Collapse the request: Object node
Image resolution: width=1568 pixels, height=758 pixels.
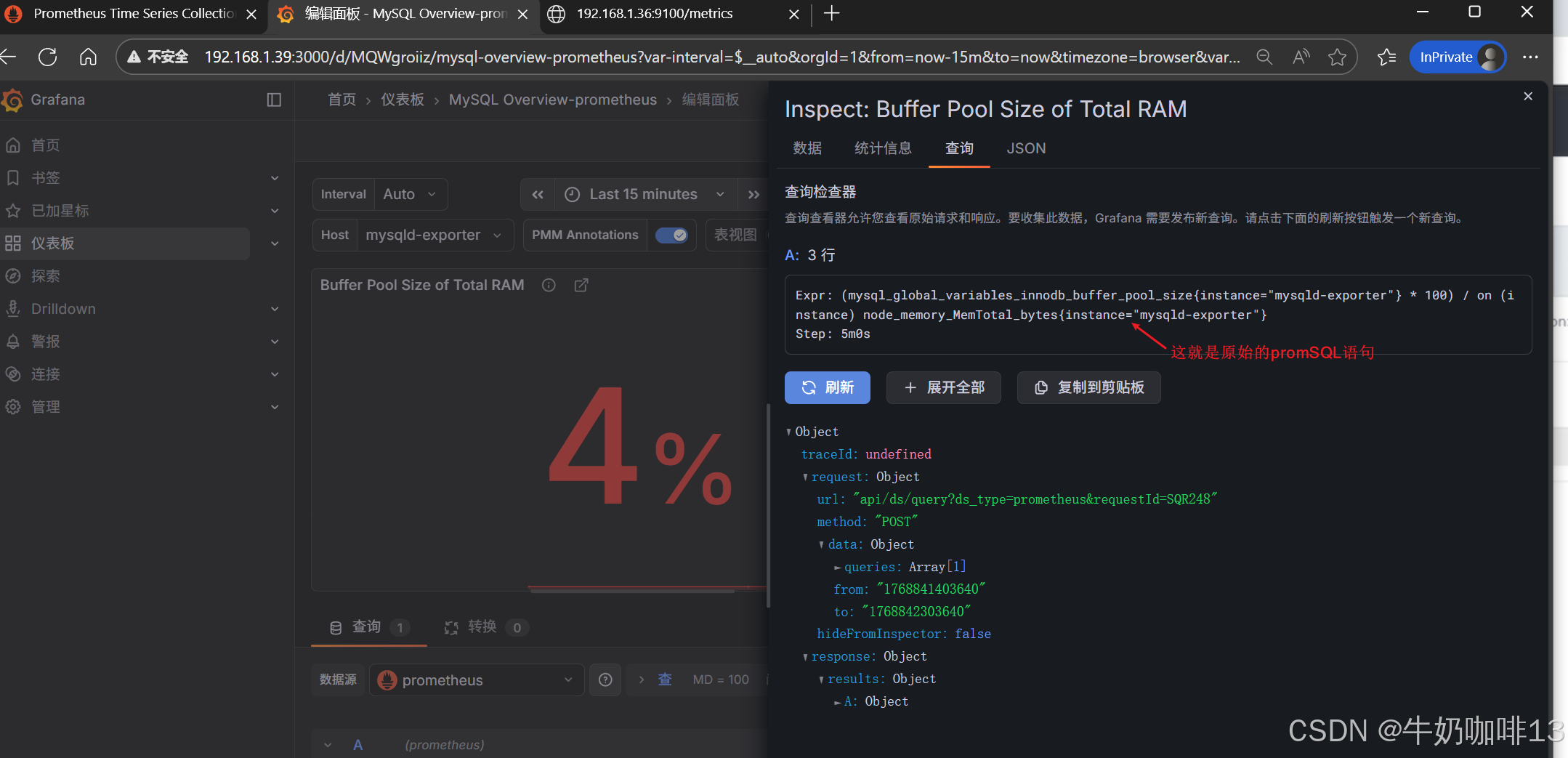click(x=805, y=477)
